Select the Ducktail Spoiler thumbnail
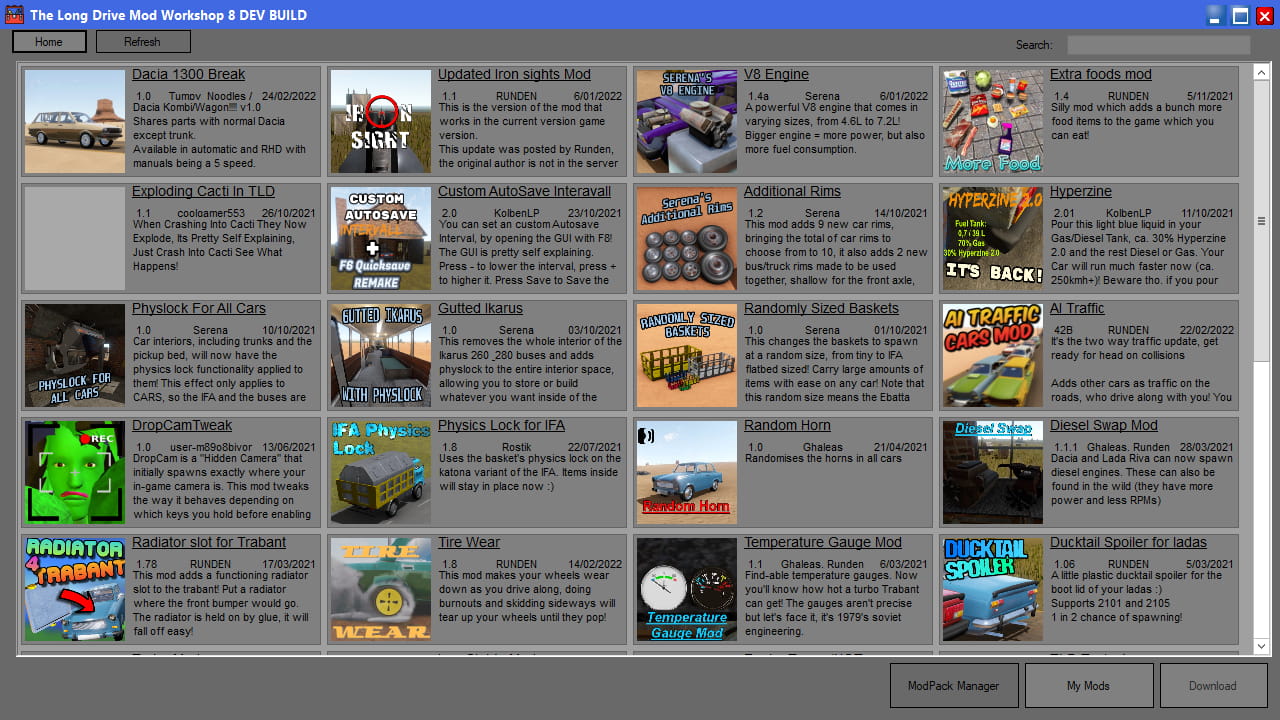Image resolution: width=1280 pixels, height=720 pixels. (x=993, y=589)
